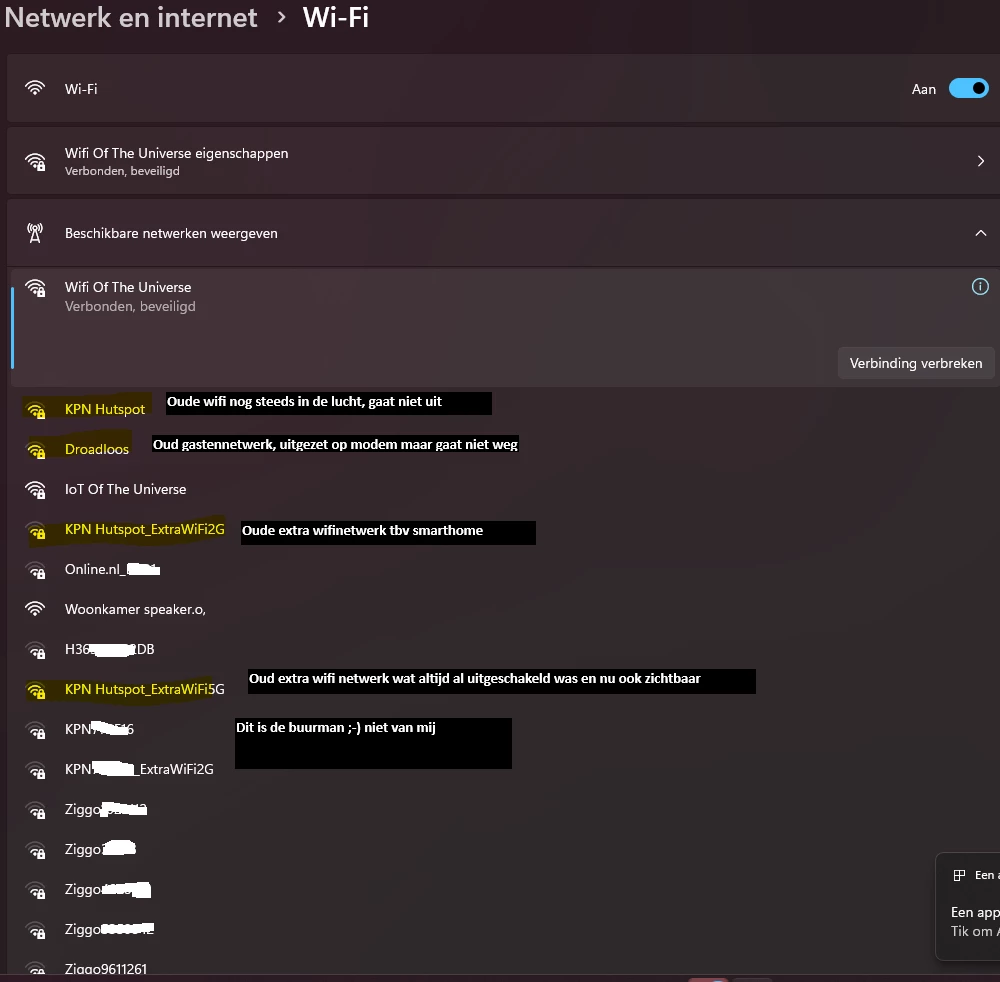Click the antenna icon for available networks
Screen dimensions: 1000x982
click(x=35, y=233)
